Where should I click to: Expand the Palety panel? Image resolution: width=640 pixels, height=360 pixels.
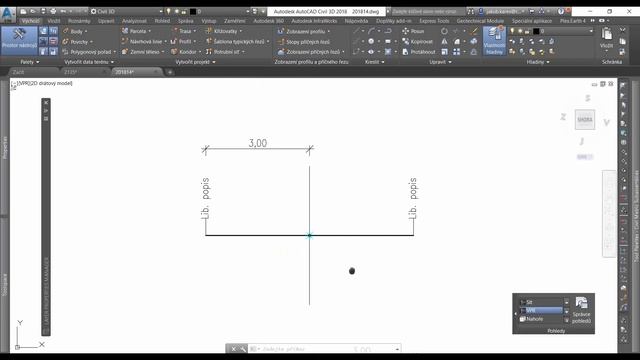[30, 62]
